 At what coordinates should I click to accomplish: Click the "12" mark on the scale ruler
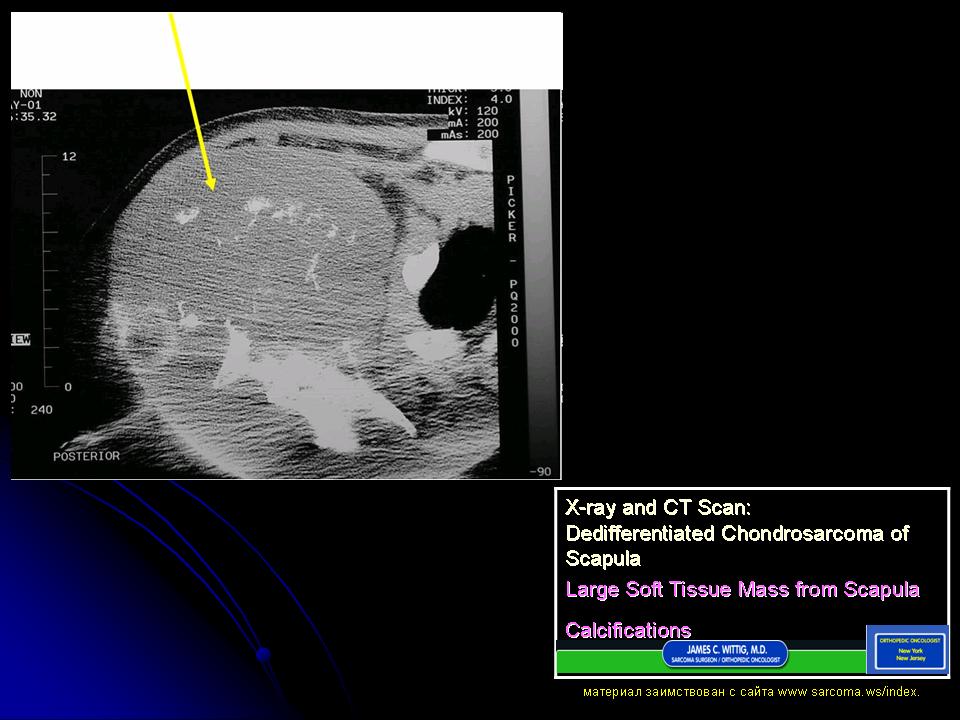(x=69, y=157)
